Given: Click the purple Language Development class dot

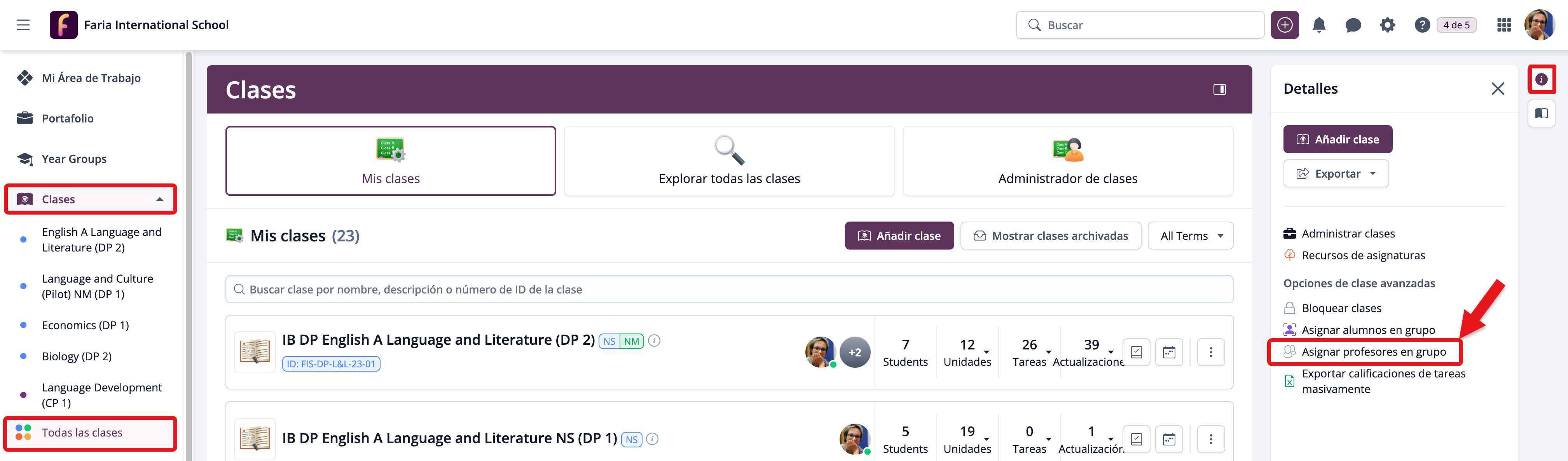Looking at the screenshot, I should click(x=23, y=395).
